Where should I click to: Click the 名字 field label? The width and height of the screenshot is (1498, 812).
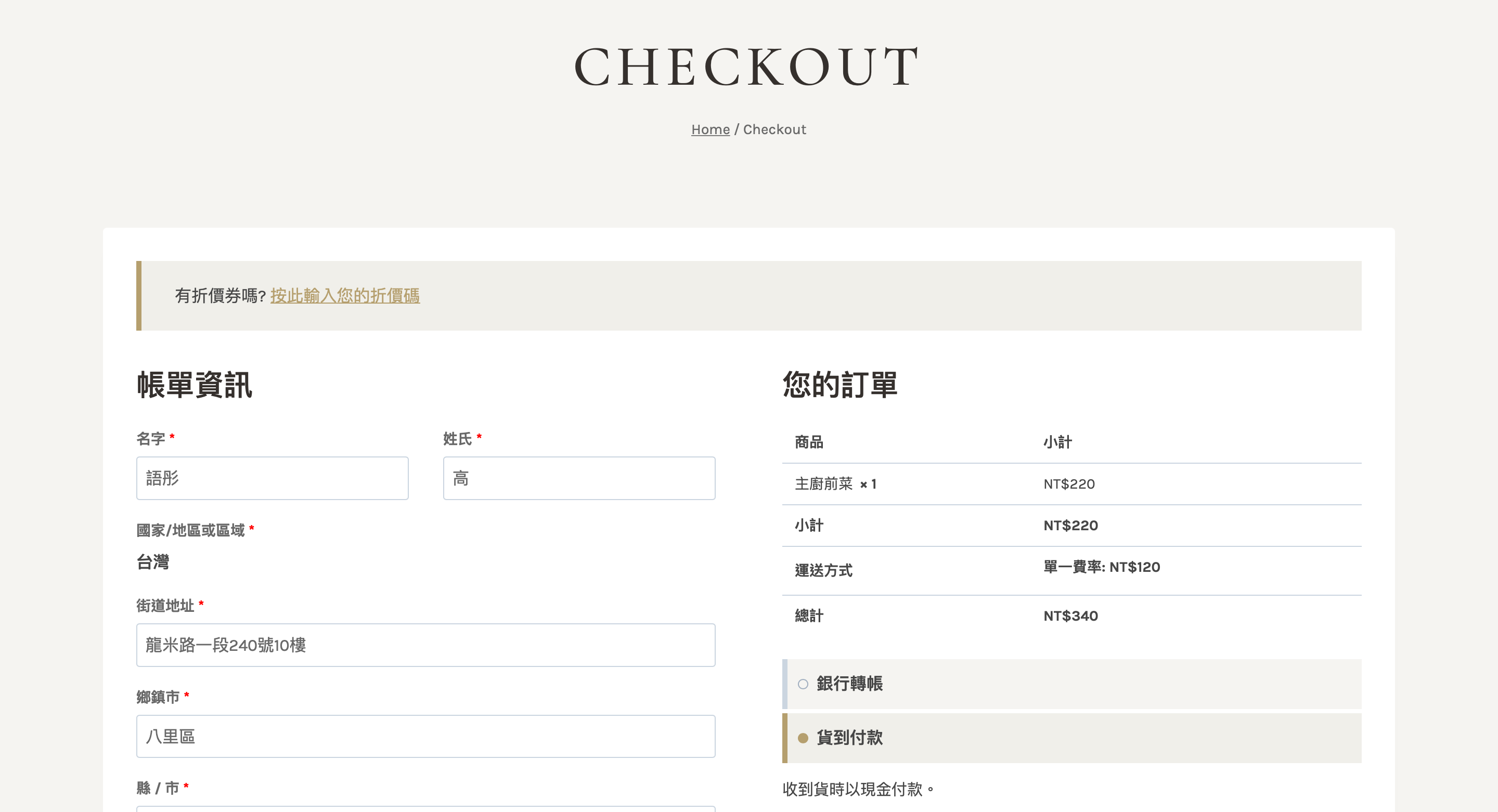point(151,439)
